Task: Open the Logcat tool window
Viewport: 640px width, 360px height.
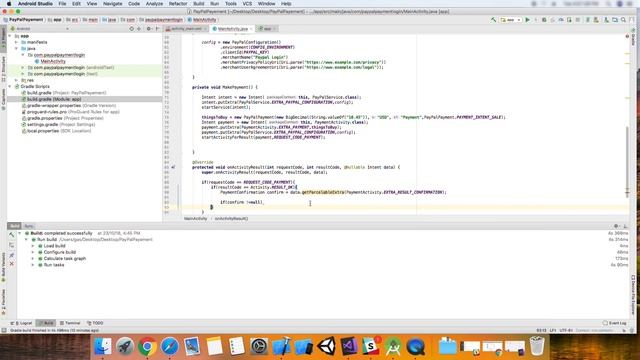Action: point(21,323)
